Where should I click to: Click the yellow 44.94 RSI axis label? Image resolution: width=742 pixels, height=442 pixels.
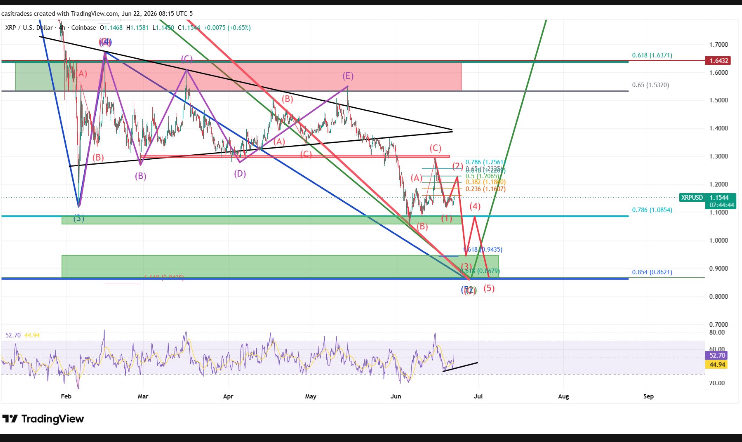[x=716, y=364]
